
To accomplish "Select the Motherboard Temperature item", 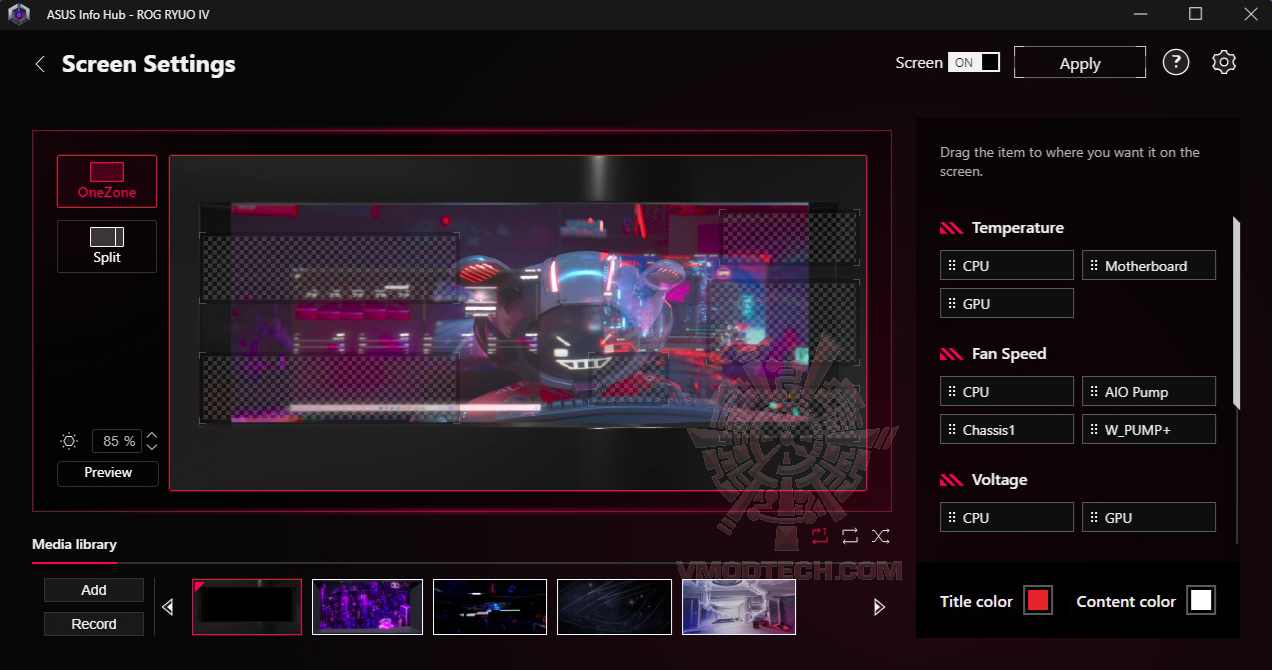I will coord(1149,265).
